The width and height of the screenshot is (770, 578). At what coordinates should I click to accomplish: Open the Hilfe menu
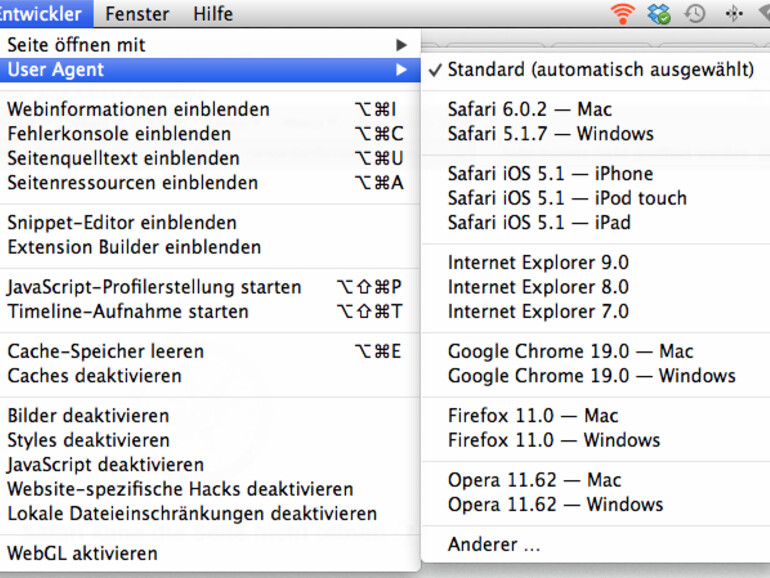click(x=212, y=14)
